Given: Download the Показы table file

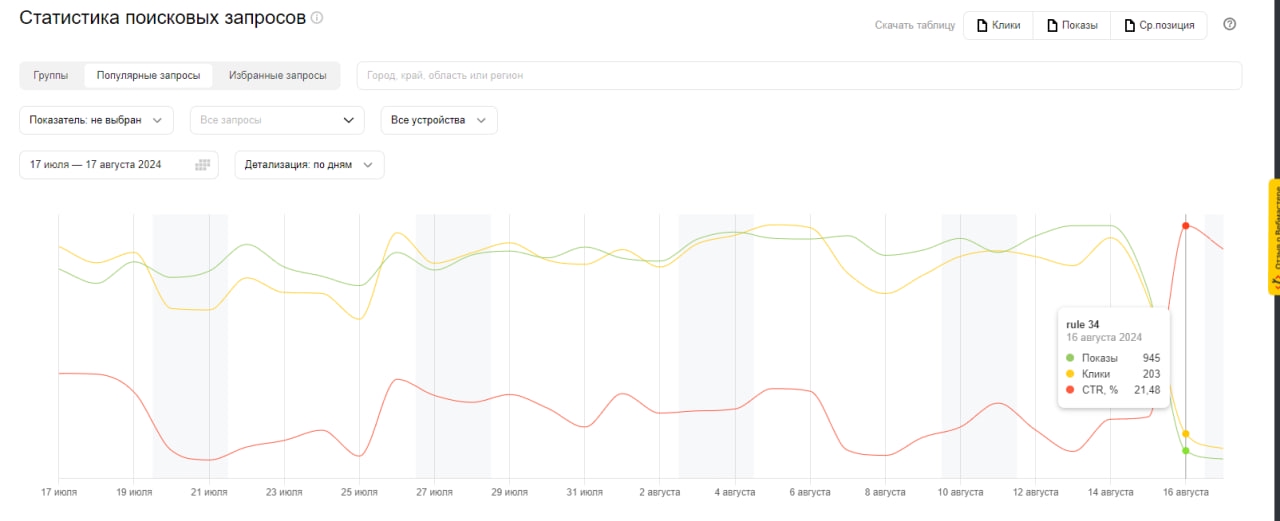Looking at the screenshot, I should (x=1072, y=25).
